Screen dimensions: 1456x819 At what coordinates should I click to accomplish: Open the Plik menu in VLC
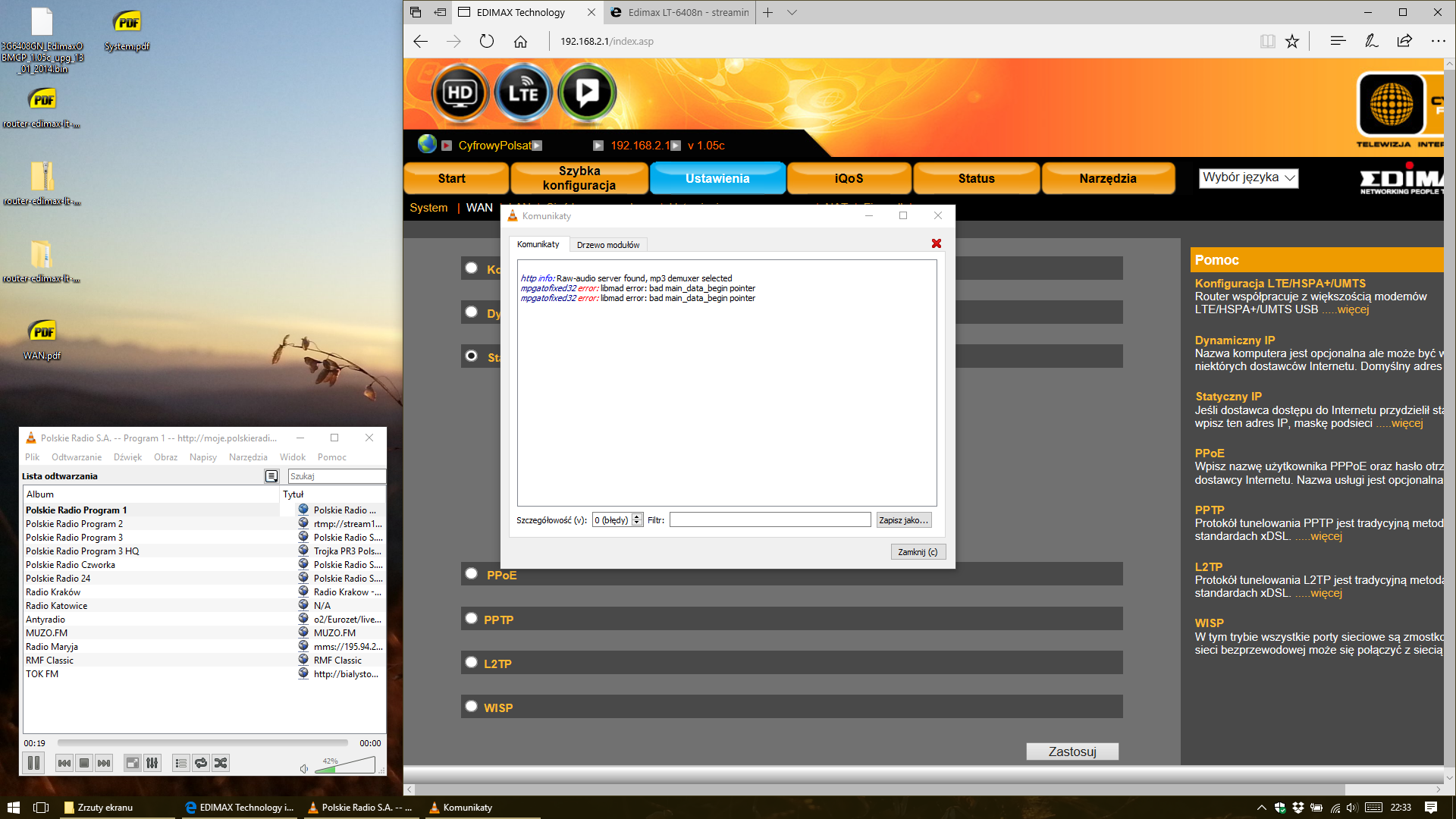[x=32, y=457]
